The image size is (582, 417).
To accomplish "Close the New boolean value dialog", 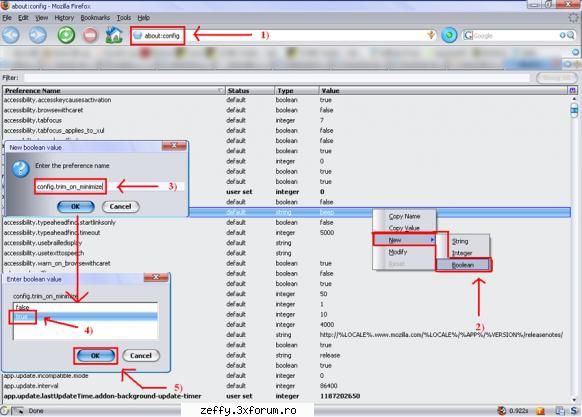I will [174, 146].
